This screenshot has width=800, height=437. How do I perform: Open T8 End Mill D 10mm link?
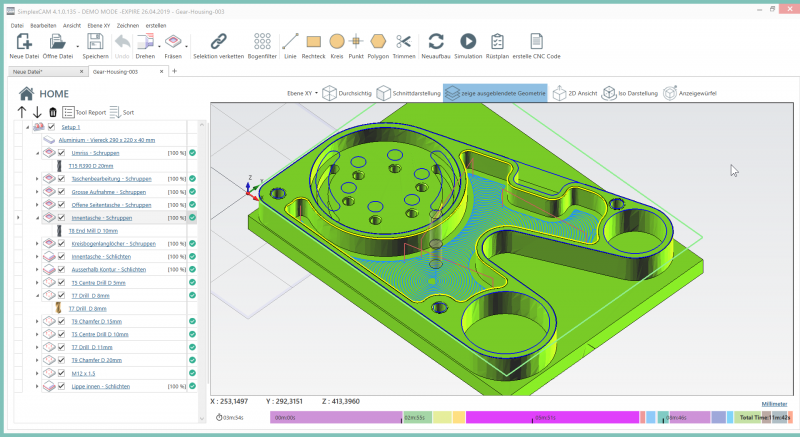(x=93, y=230)
